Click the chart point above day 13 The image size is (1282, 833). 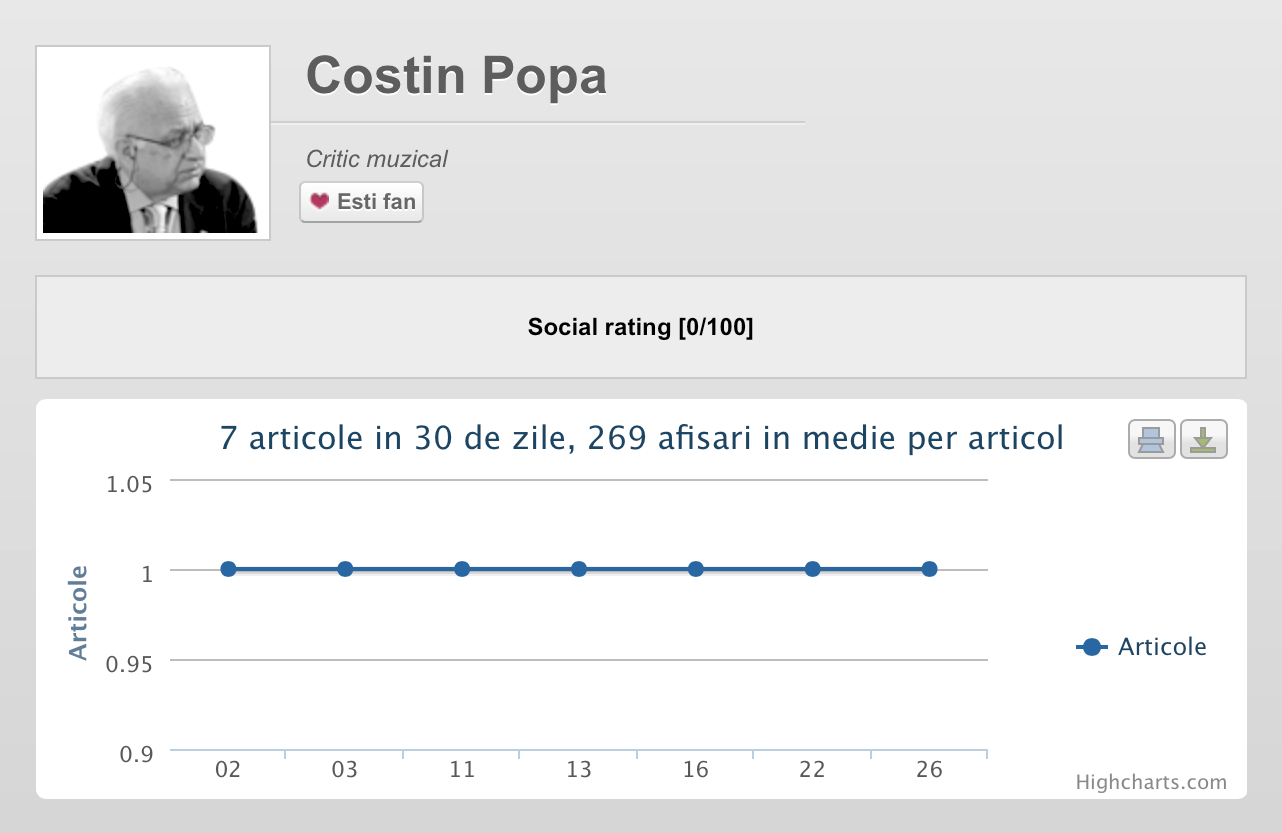click(x=579, y=569)
